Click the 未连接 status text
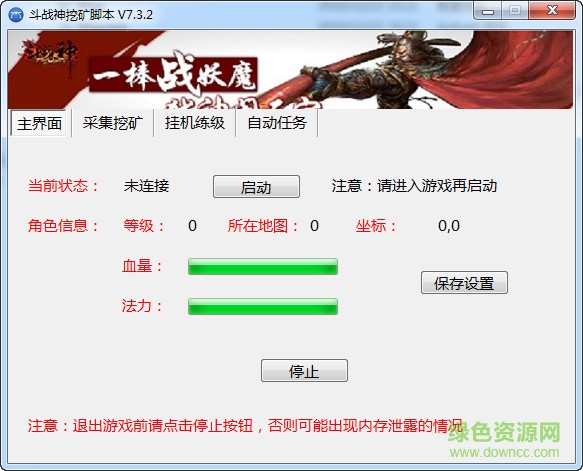Viewport: 583px width, 471px height. pos(146,186)
